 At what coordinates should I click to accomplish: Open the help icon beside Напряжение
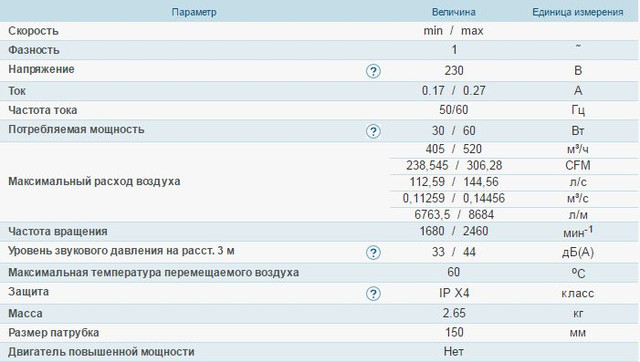[x=373, y=71]
